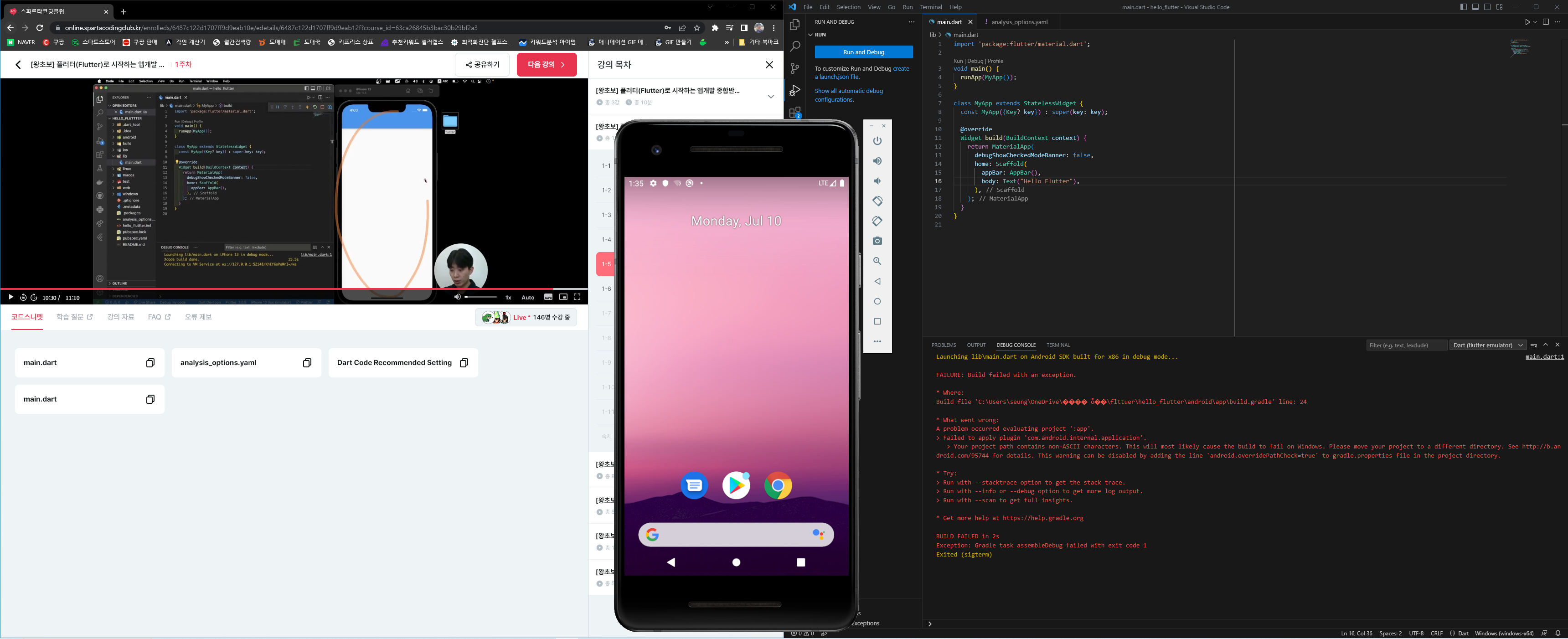This screenshot has height=639, width=1568.
Task: Open the Selection menu in VS Code
Action: (849, 7)
